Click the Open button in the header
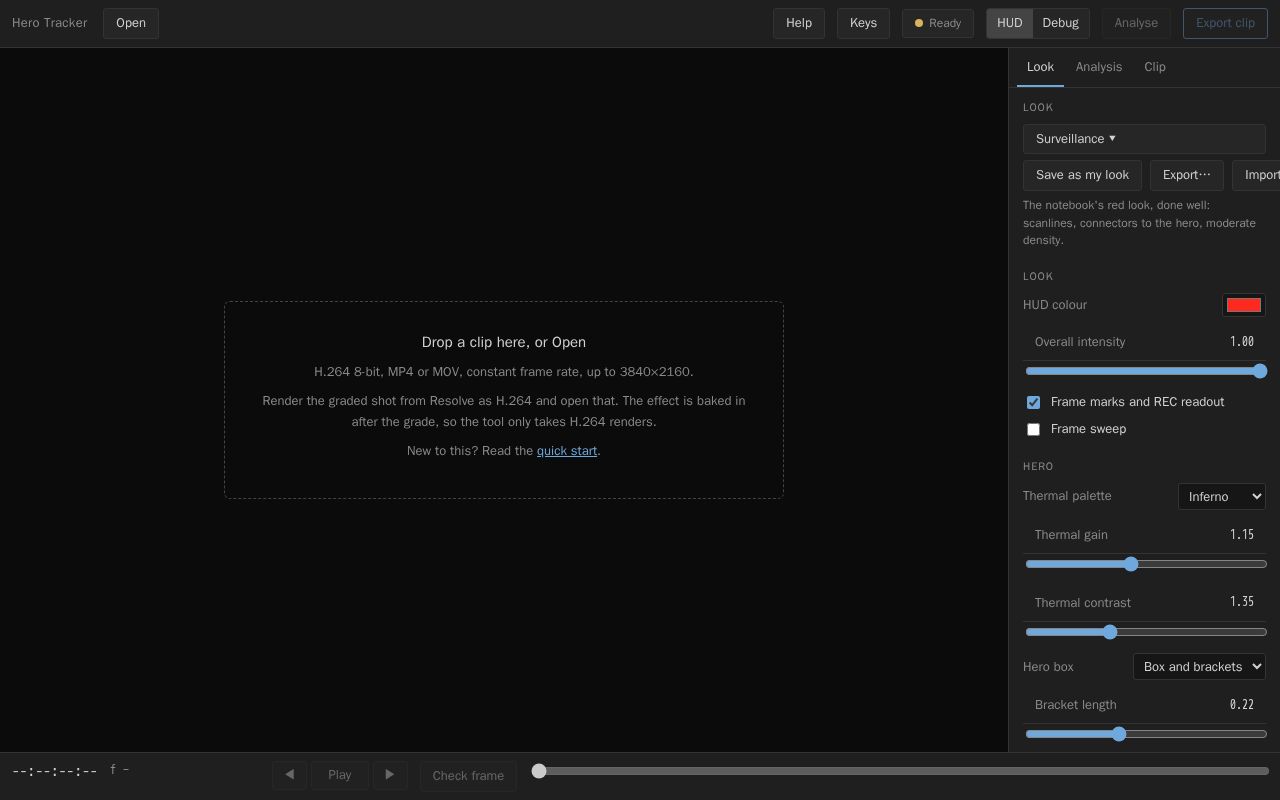 [131, 23]
